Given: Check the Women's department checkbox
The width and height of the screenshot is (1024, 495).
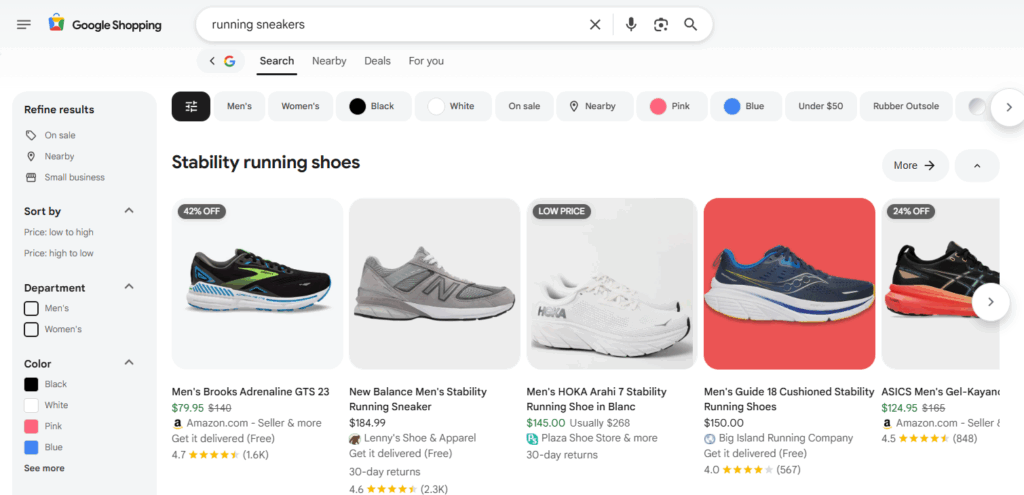Looking at the screenshot, I should click(x=31, y=329).
